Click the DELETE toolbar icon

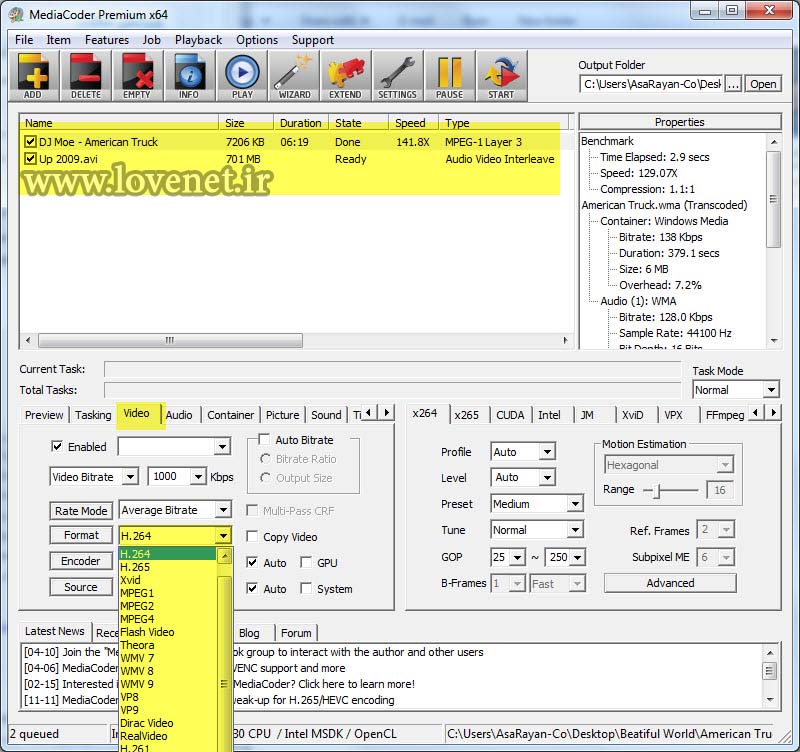pos(86,76)
